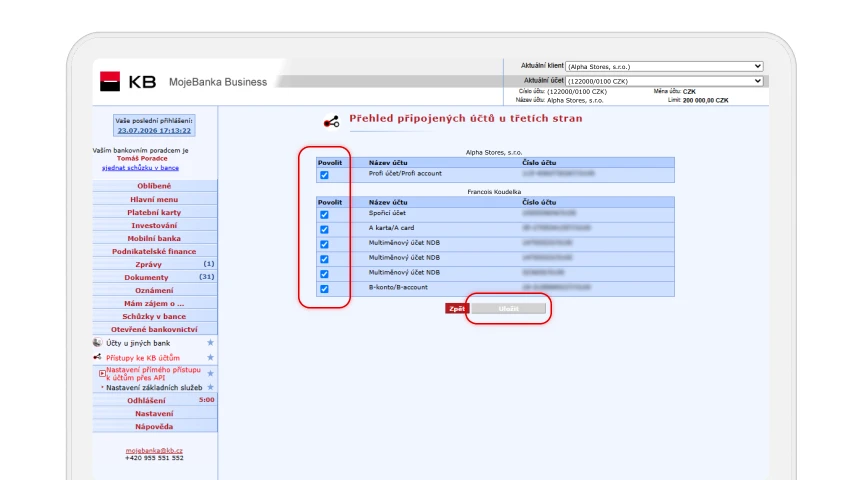The width and height of the screenshot is (864, 480).
Task: Open Nápověda help menu
Action: 154,427
